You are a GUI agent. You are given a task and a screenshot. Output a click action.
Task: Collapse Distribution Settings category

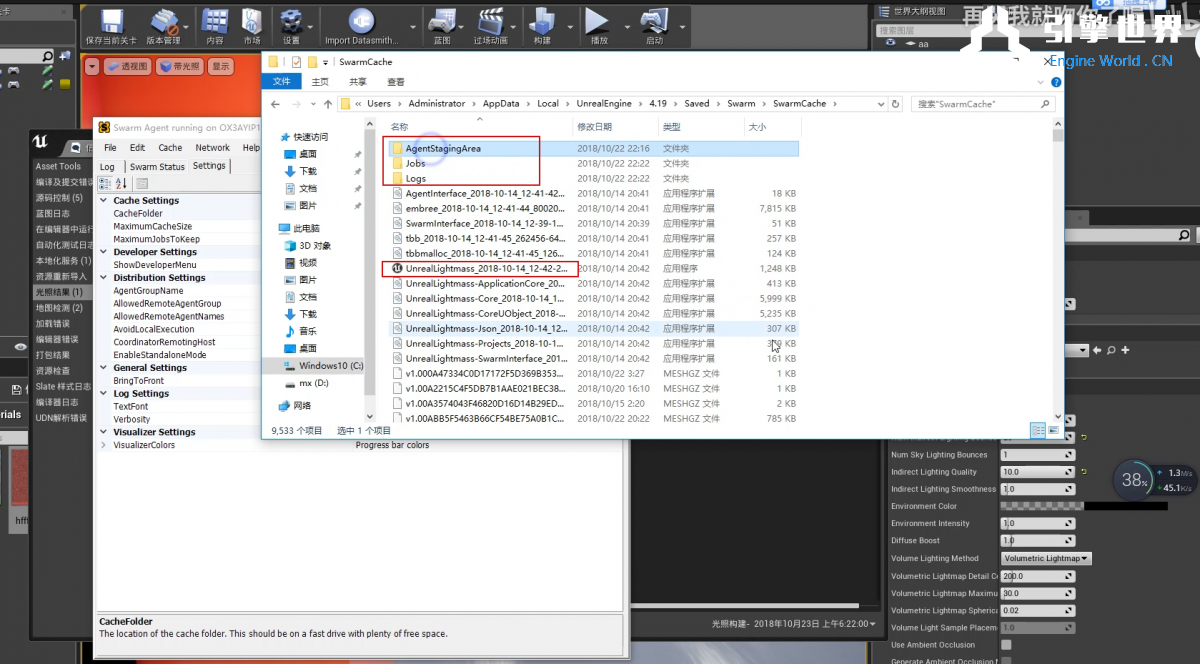(103, 278)
